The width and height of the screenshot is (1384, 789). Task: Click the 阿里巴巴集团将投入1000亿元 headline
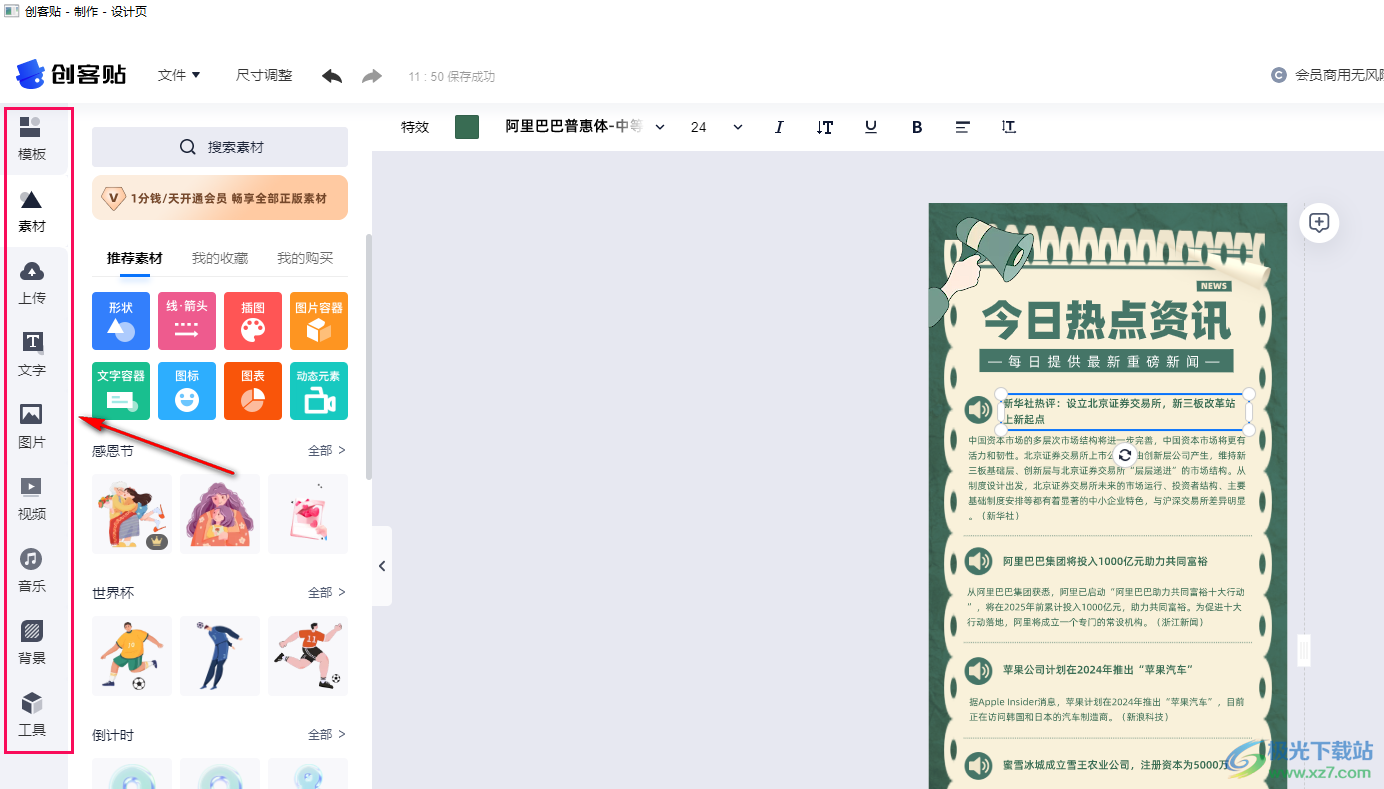1105,561
